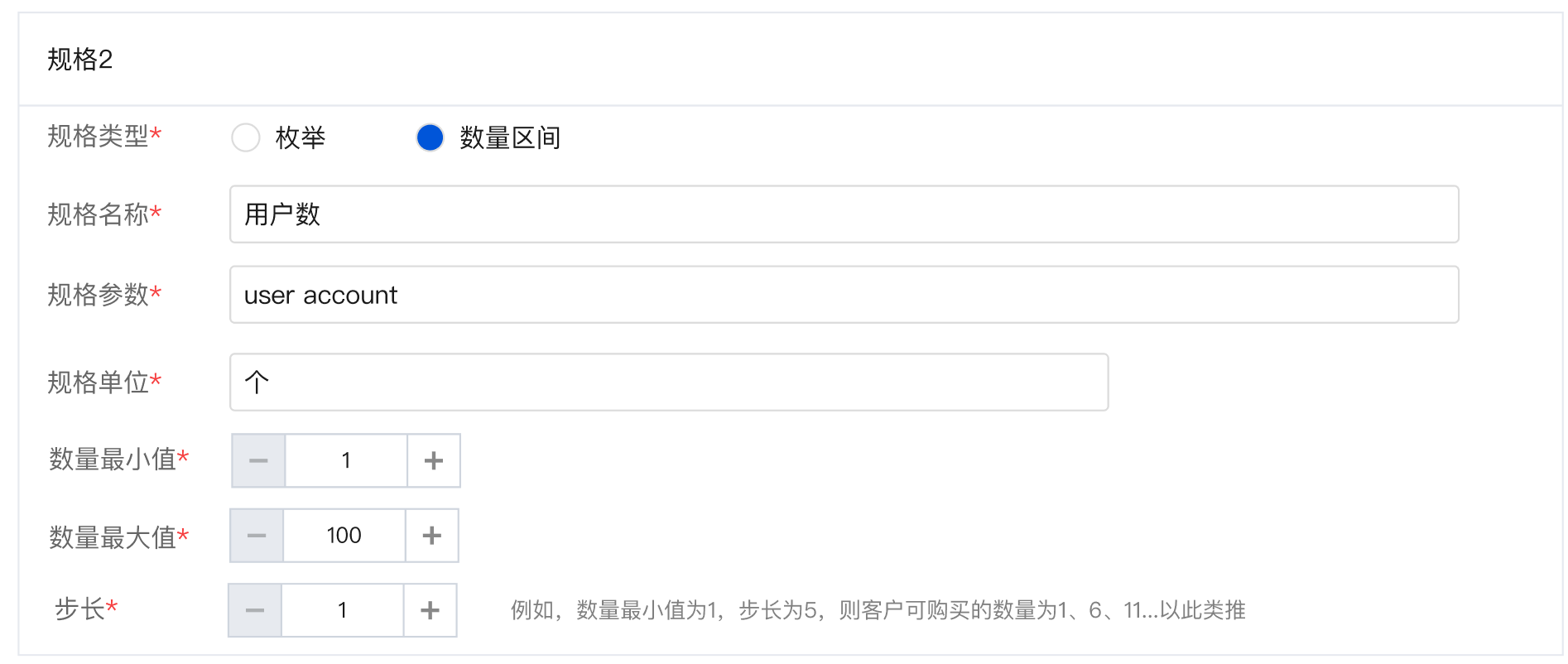
Task: Decrease 数量最大值 with minus icon
Action: click(257, 536)
